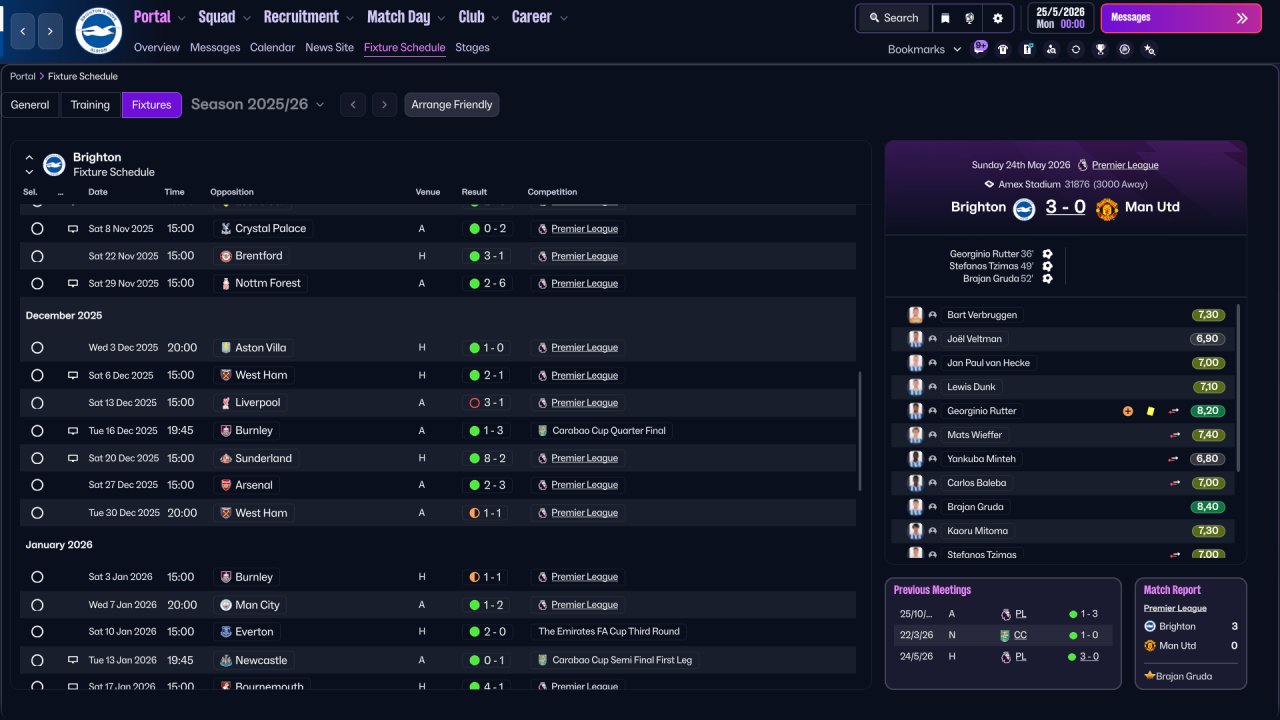Expand the Career menu dropdown arrow
This screenshot has height=720, width=1280.
(563, 18)
